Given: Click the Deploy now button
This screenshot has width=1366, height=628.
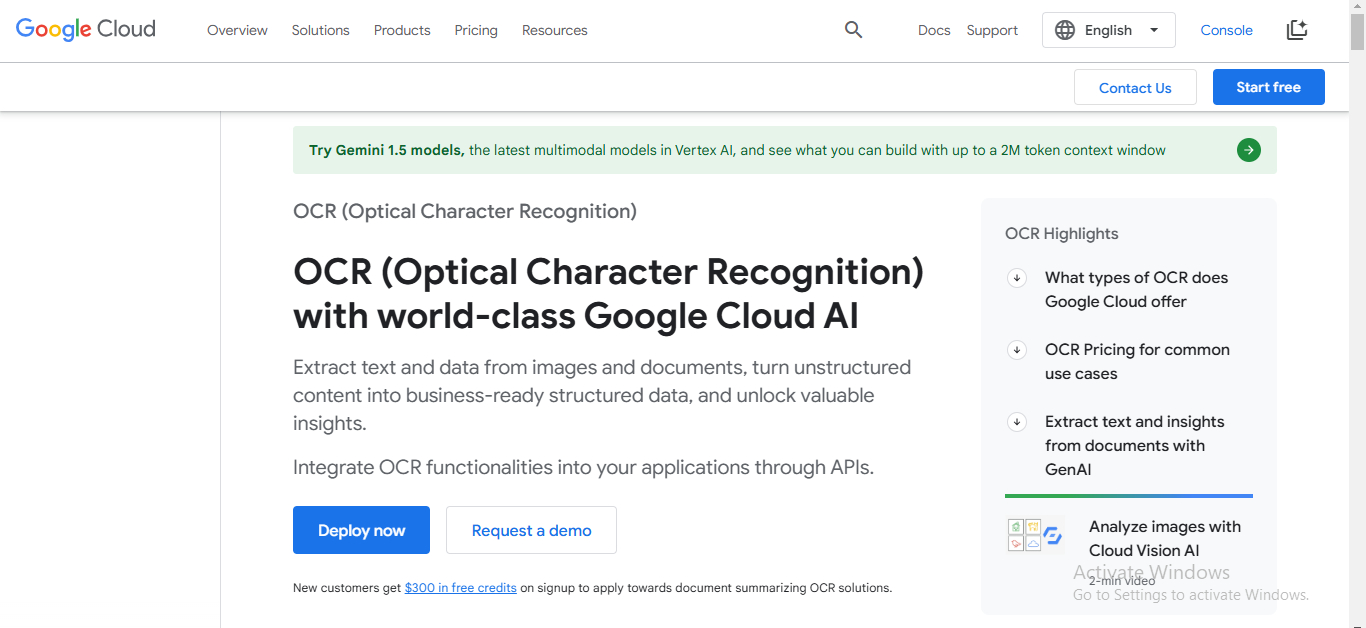Looking at the screenshot, I should pos(361,530).
